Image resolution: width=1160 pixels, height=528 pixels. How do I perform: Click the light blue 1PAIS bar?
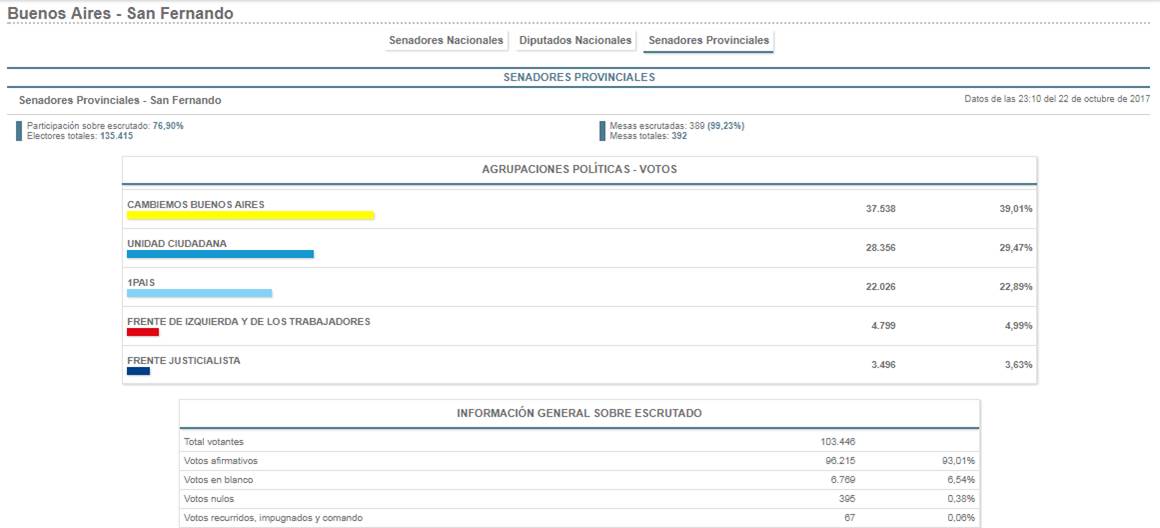pyautogui.click(x=199, y=293)
